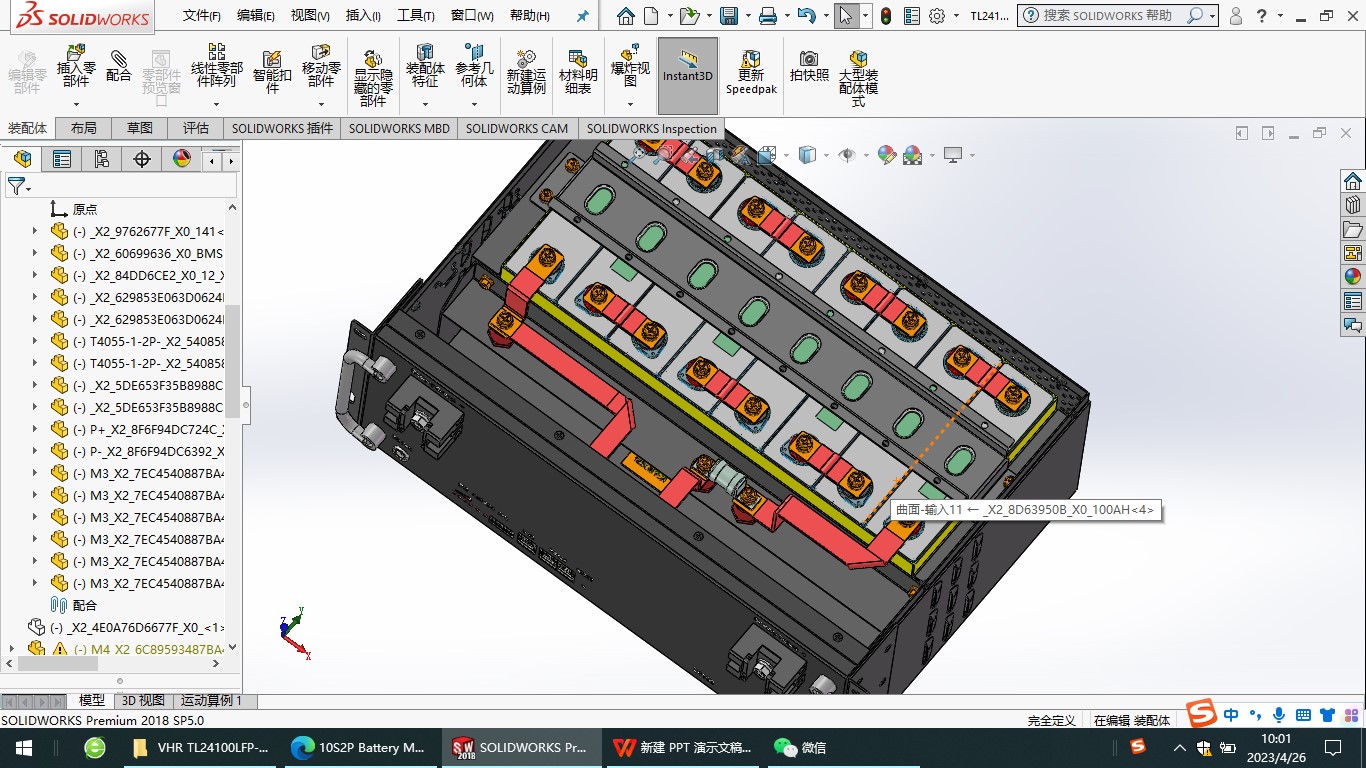Select 配合 mates folder in tree

pyautogui.click(x=84, y=605)
